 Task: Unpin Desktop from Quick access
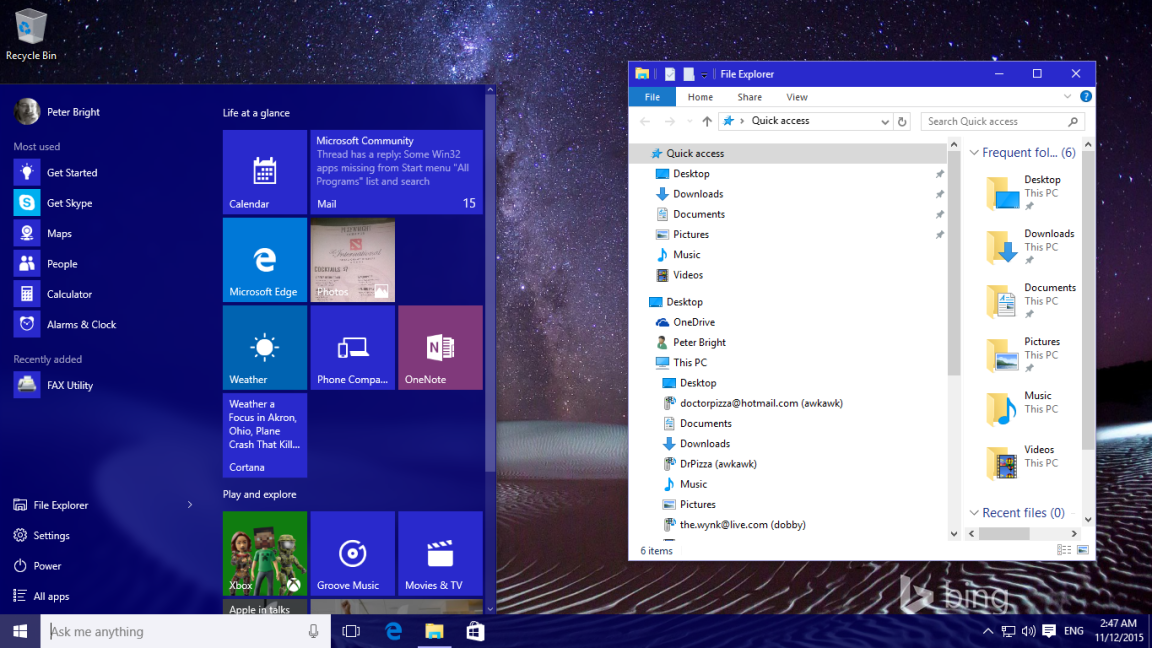pos(940,173)
